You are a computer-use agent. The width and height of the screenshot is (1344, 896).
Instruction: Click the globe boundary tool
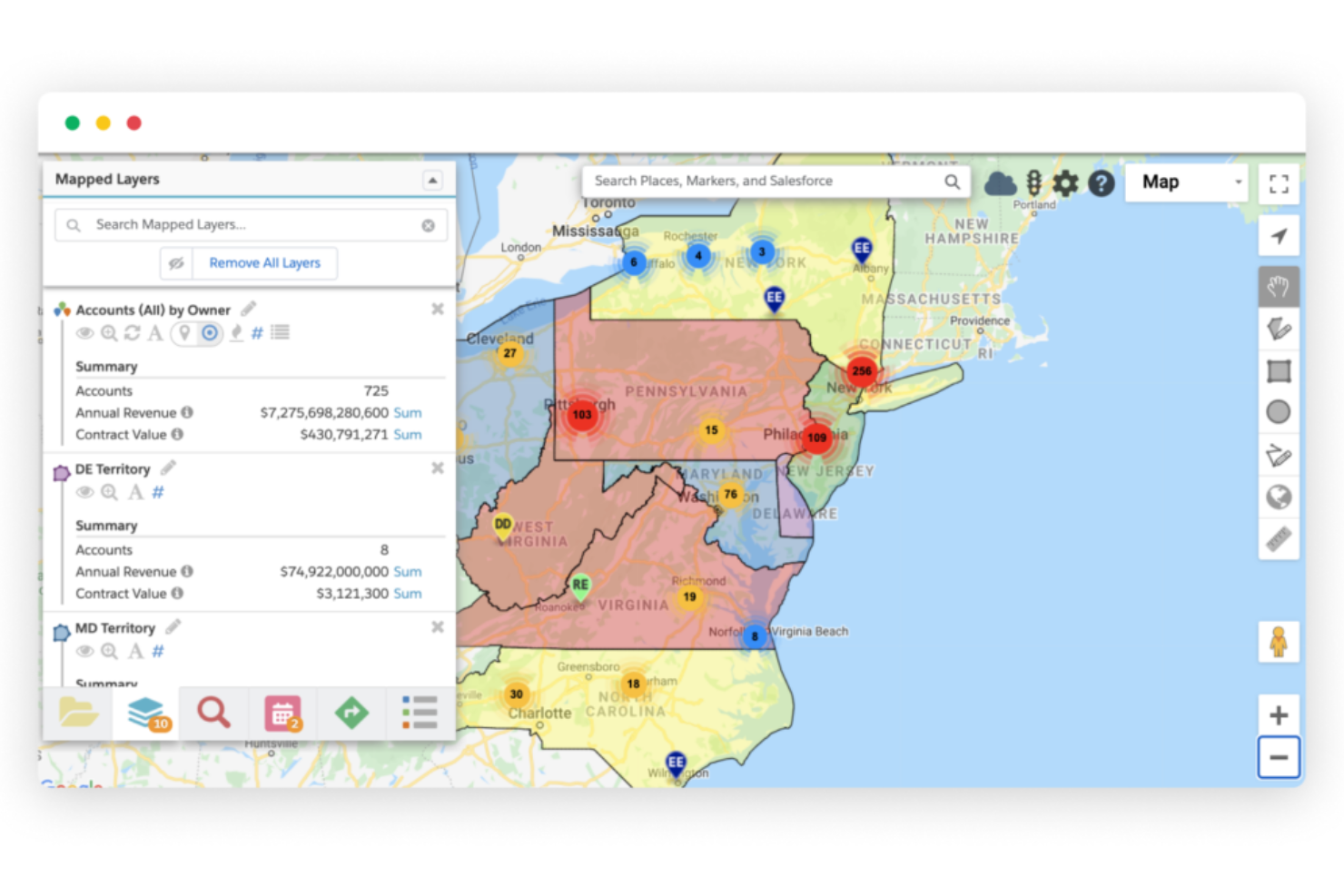(1278, 497)
